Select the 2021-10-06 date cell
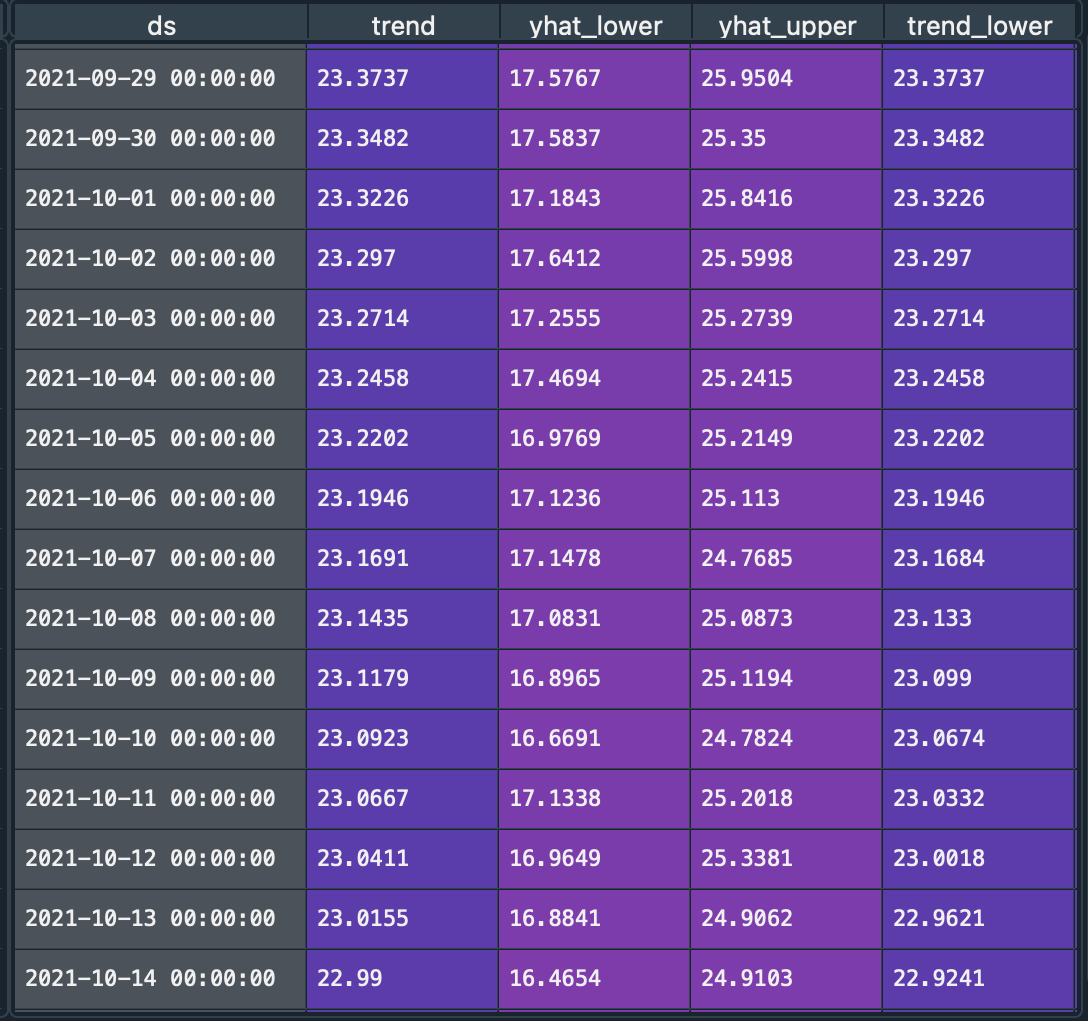This screenshot has height=1021, width=1088. 150,498
